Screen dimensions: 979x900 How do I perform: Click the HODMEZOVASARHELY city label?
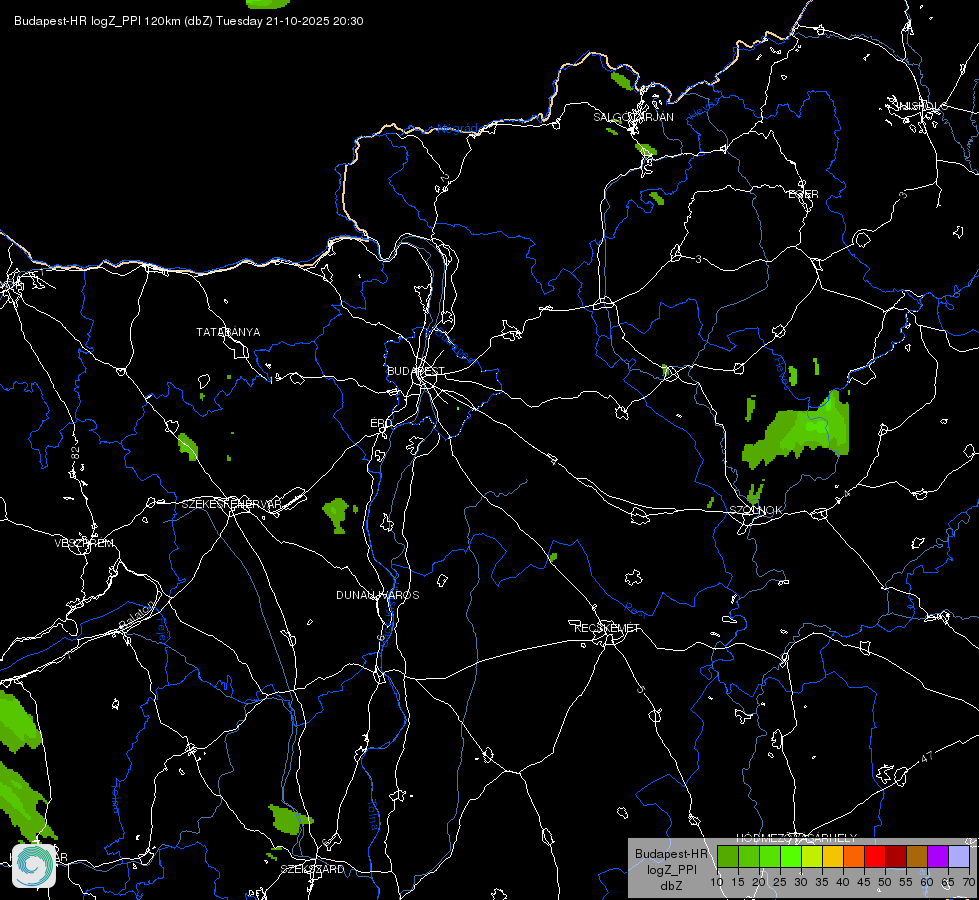[x=797, y=838]
